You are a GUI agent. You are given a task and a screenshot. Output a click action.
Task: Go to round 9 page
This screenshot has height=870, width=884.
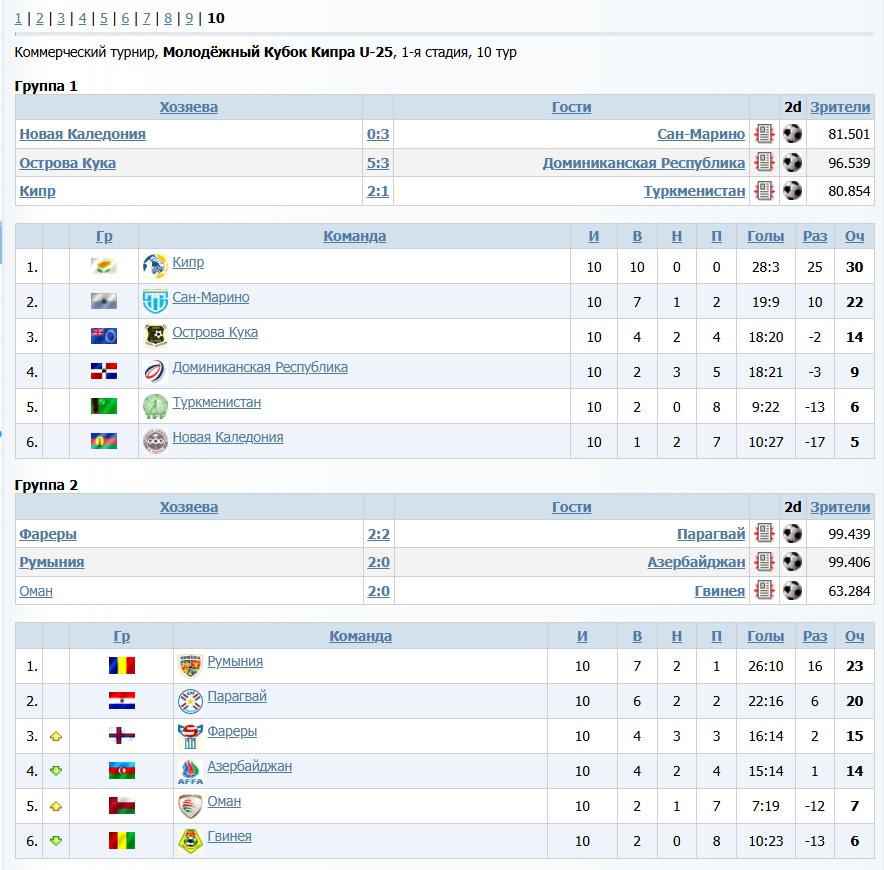click(189, 18)
